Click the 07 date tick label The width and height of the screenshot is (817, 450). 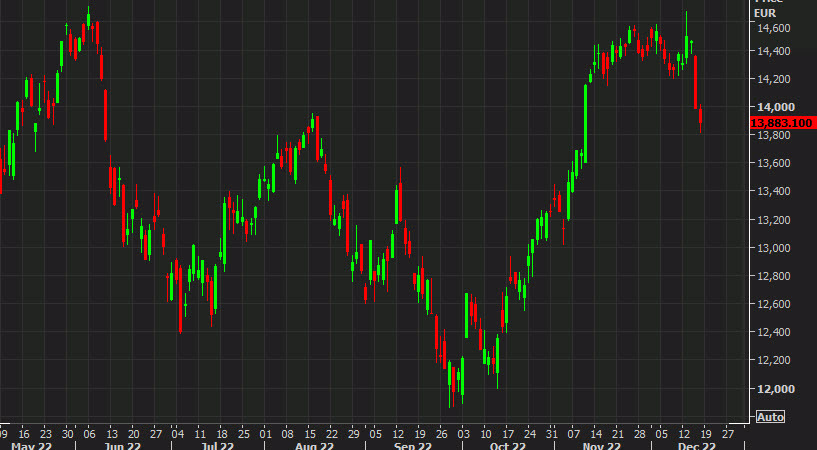(574, 434)
